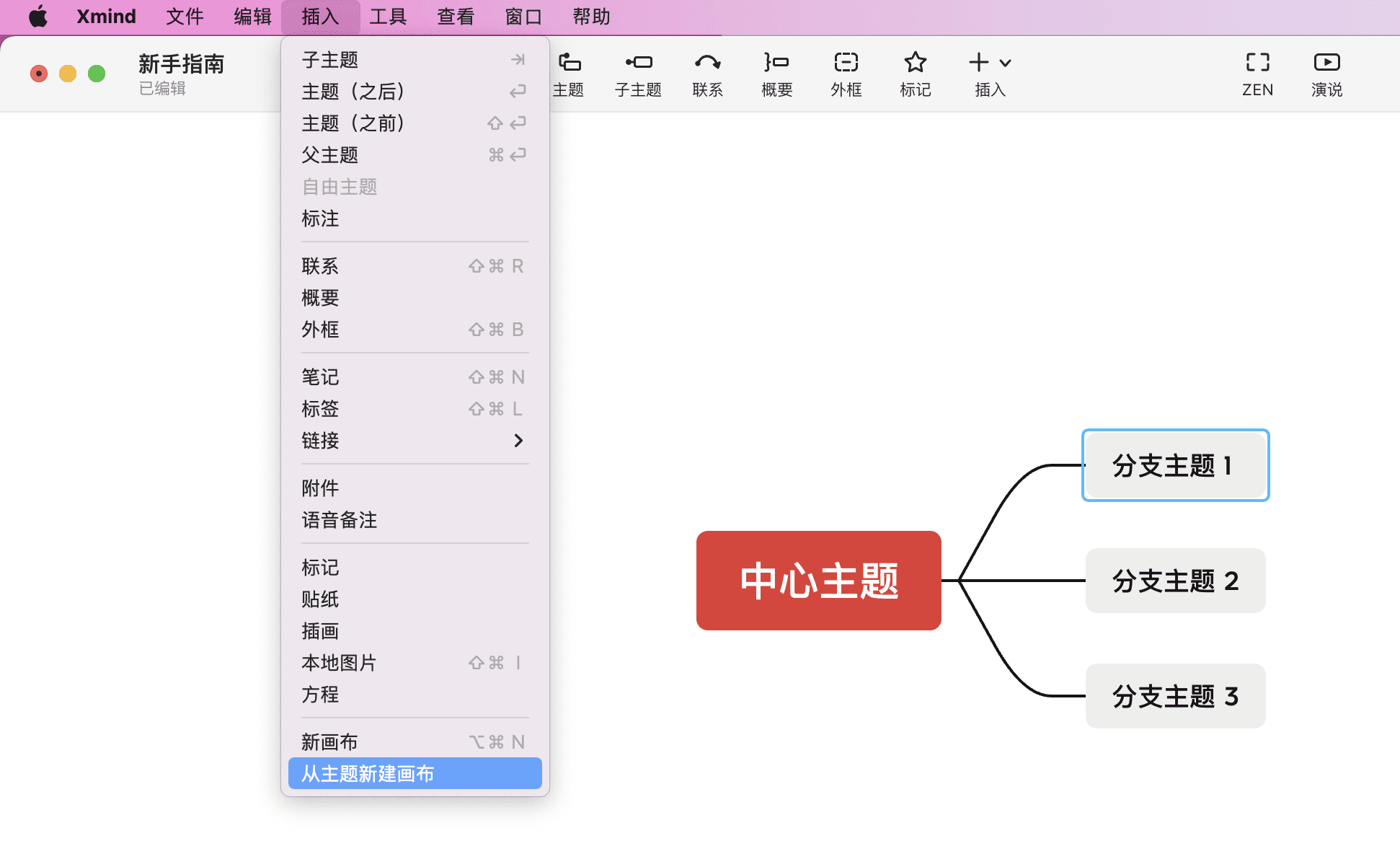The width and height of the screenshot is (1400, 841).
Task: Open markers with the 标记 star icon
Action: click(914, 72)
